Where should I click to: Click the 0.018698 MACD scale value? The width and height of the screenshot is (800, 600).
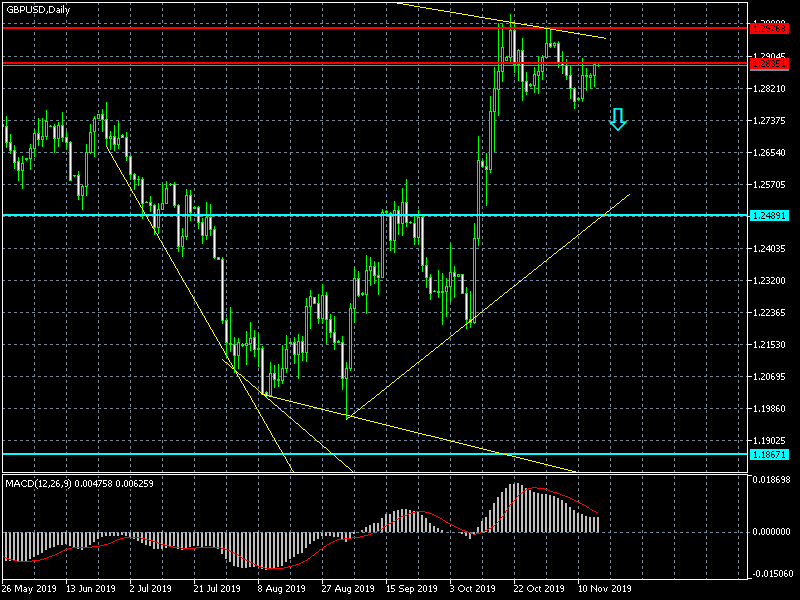coord(771,480)
